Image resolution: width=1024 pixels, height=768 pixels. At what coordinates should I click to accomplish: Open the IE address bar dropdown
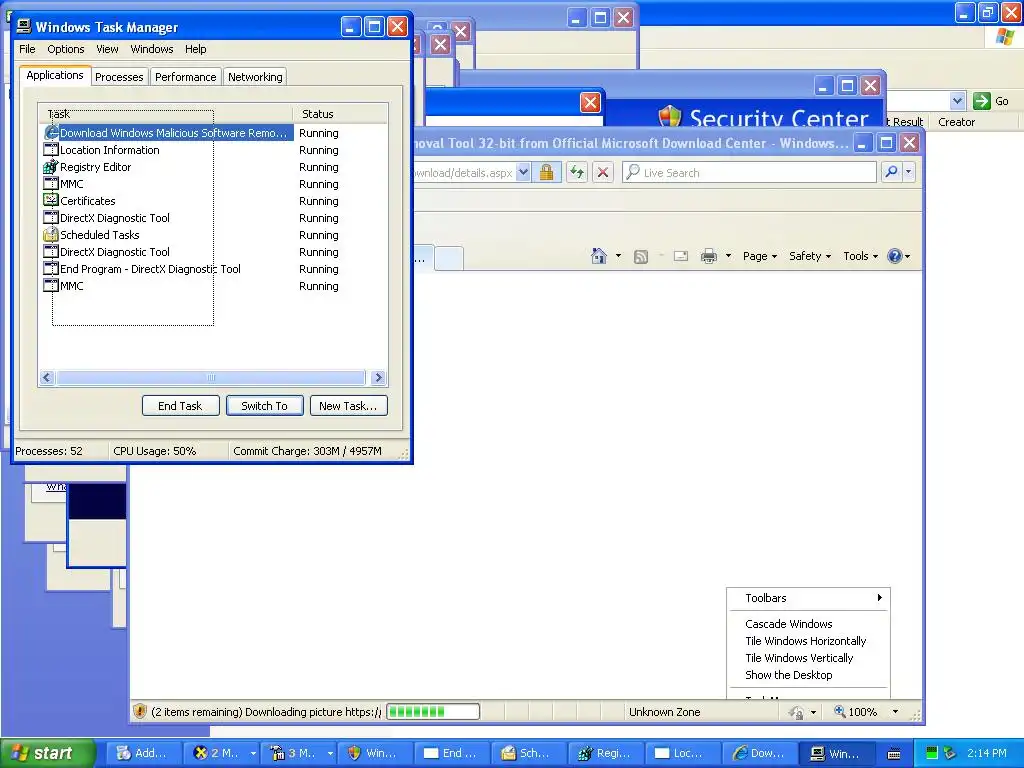click(x=523, y=172)
